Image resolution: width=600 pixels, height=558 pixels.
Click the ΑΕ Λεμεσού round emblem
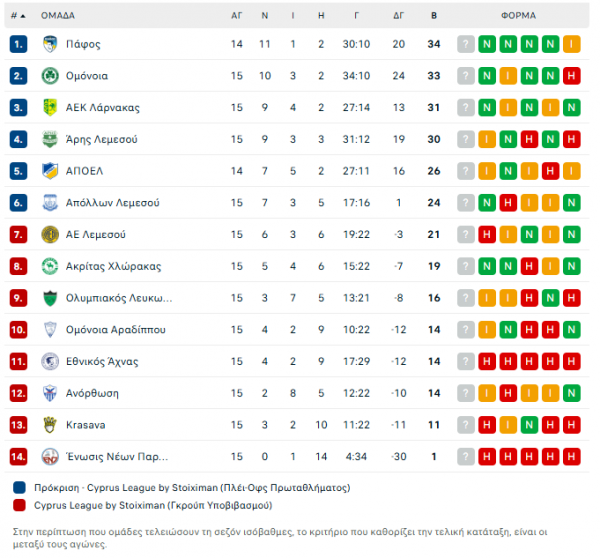[x=50, y=235]
